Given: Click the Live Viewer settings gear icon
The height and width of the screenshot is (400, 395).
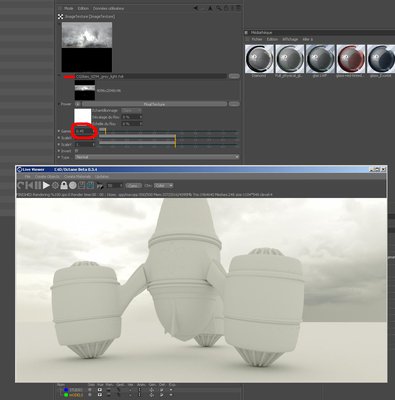Looking at the screenshot, I should pyautogui.click(x=55, y=186).
